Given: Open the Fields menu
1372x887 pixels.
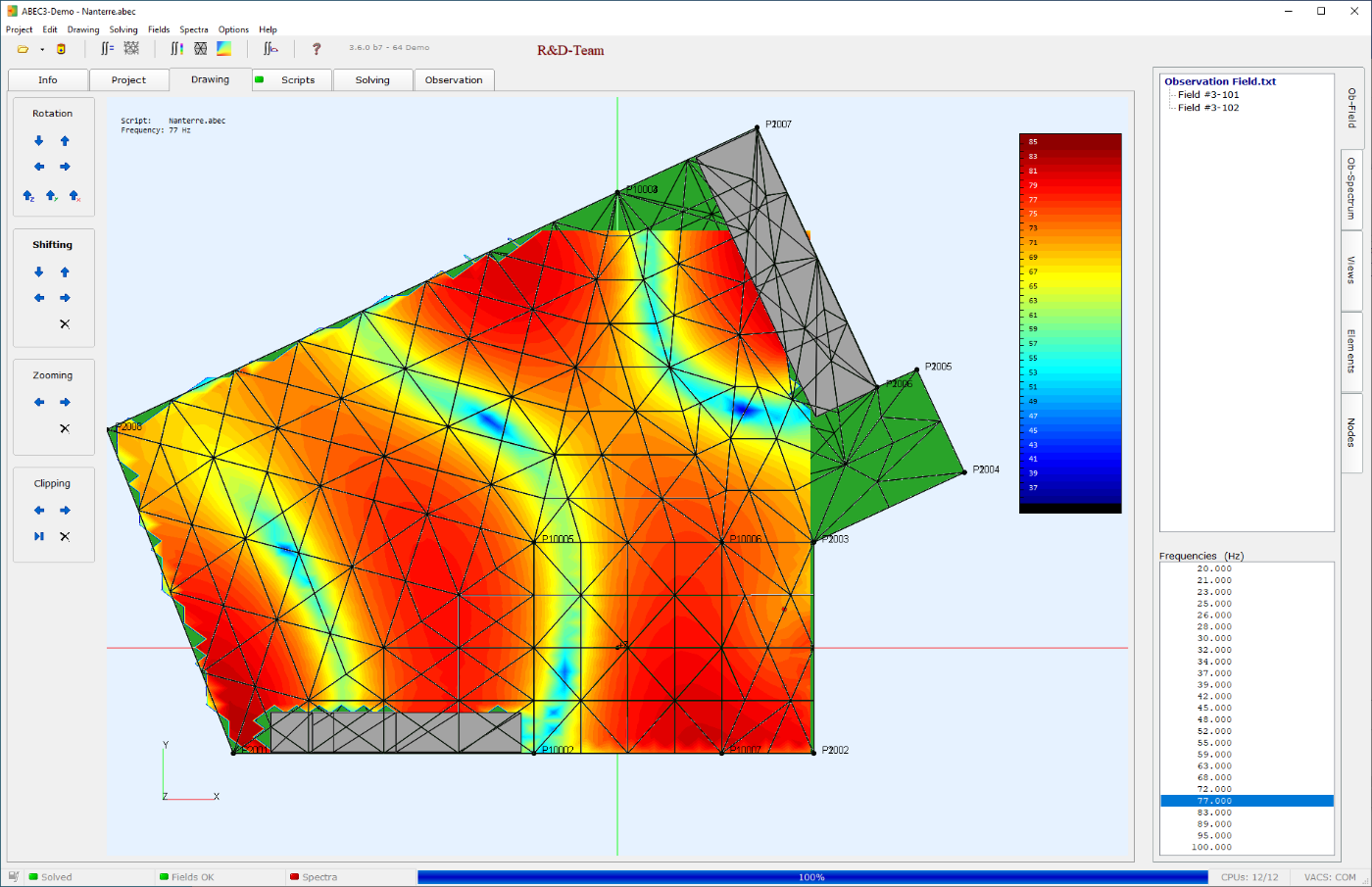Looking at the screenshot, I should click(159, 29).
